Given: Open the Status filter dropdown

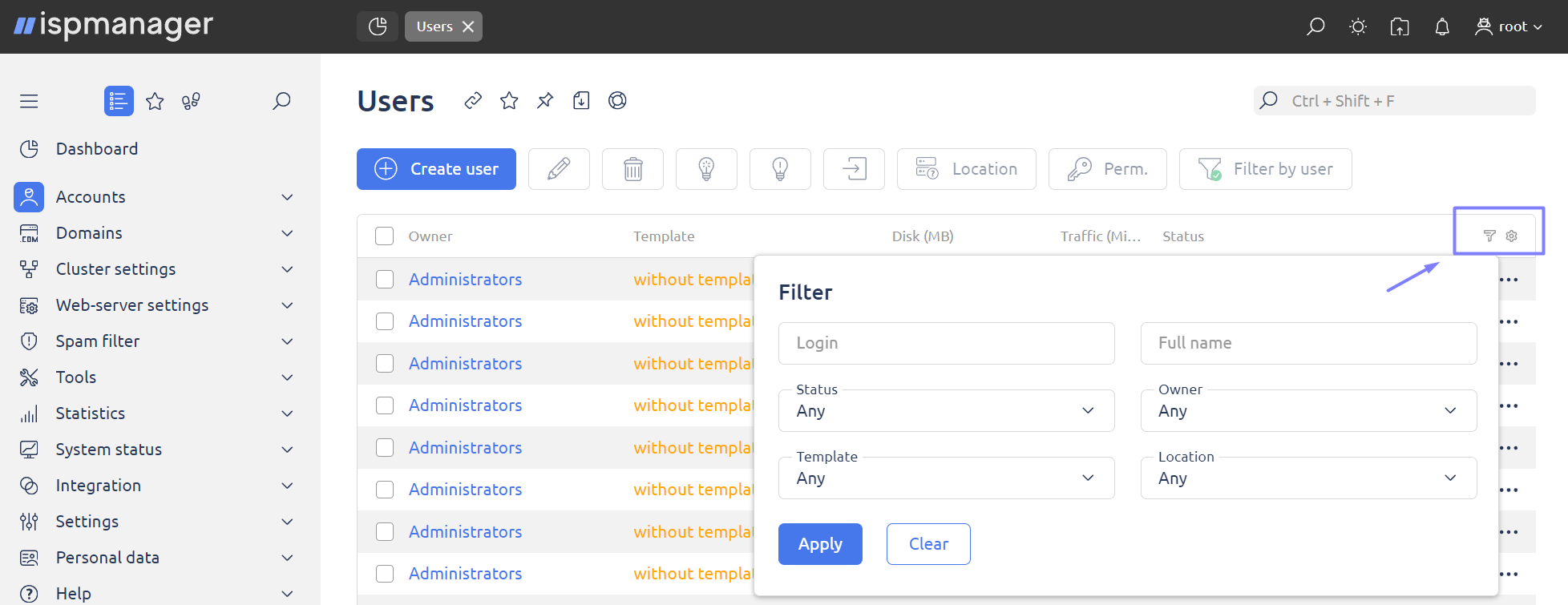Looking at the screenshot, I should (x=946, y=410).
